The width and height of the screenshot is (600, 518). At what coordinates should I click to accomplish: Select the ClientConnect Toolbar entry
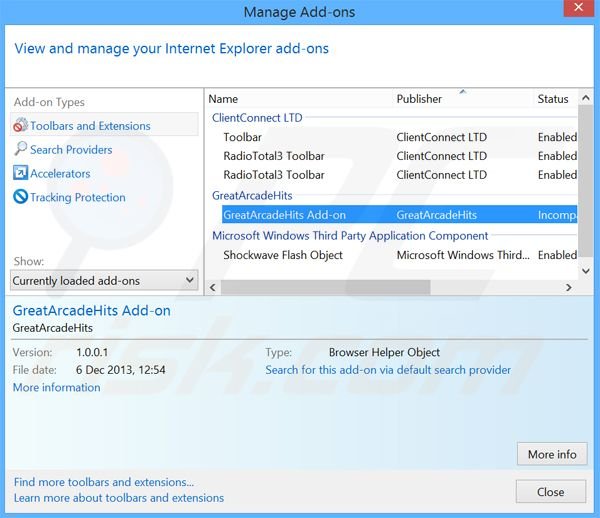coord(243,137)
